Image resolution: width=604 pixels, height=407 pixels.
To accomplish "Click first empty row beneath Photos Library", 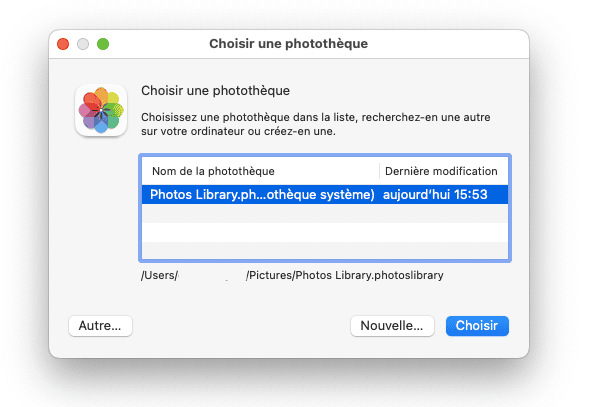I will 325,213.
